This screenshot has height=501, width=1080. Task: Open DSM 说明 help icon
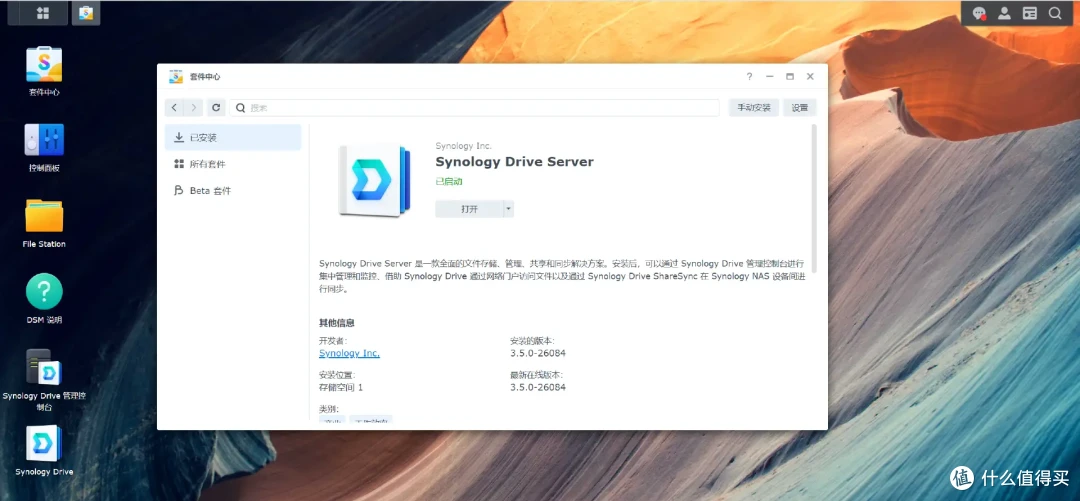pos(44,298)
